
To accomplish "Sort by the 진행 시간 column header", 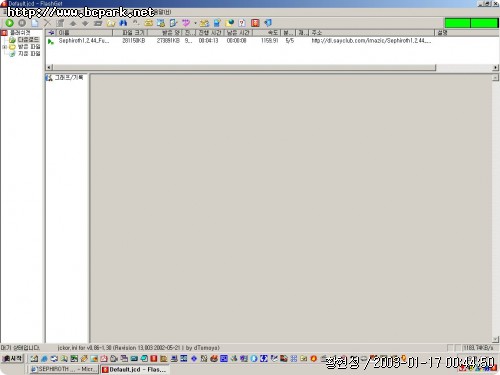I will (x=210, y=33).
